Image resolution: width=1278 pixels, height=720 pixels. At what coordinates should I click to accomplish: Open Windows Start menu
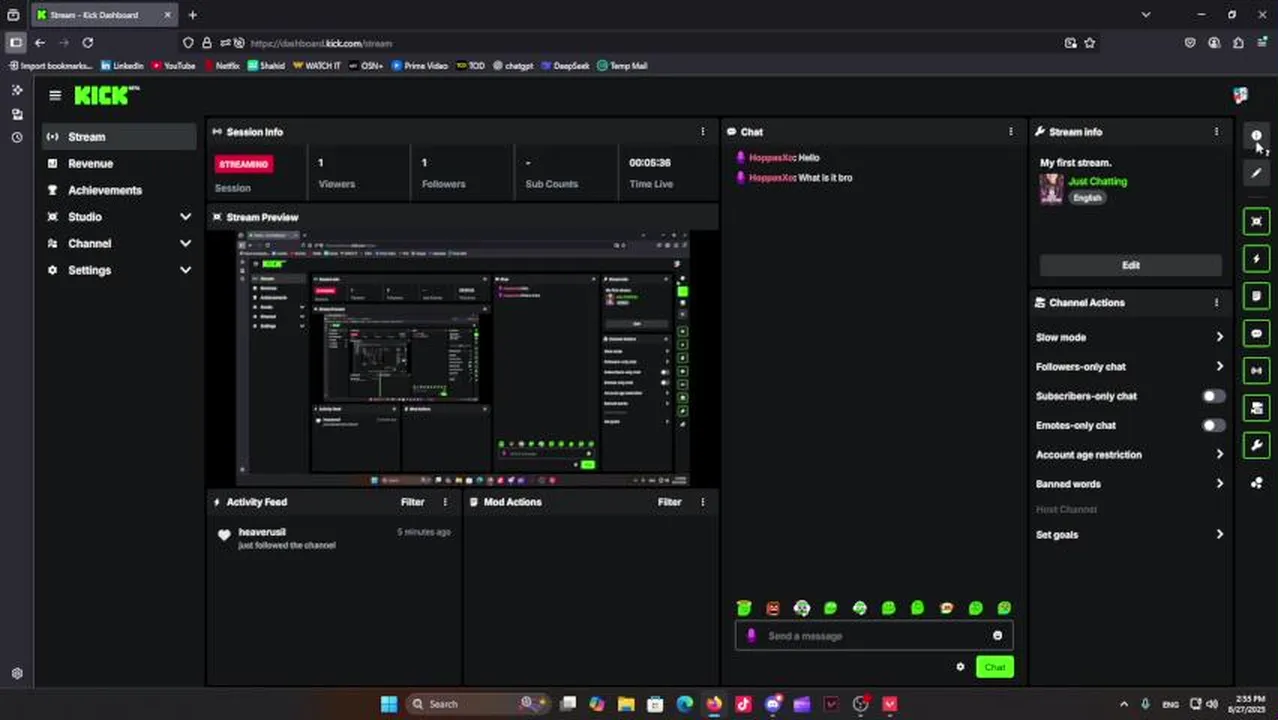click(389, 704)
